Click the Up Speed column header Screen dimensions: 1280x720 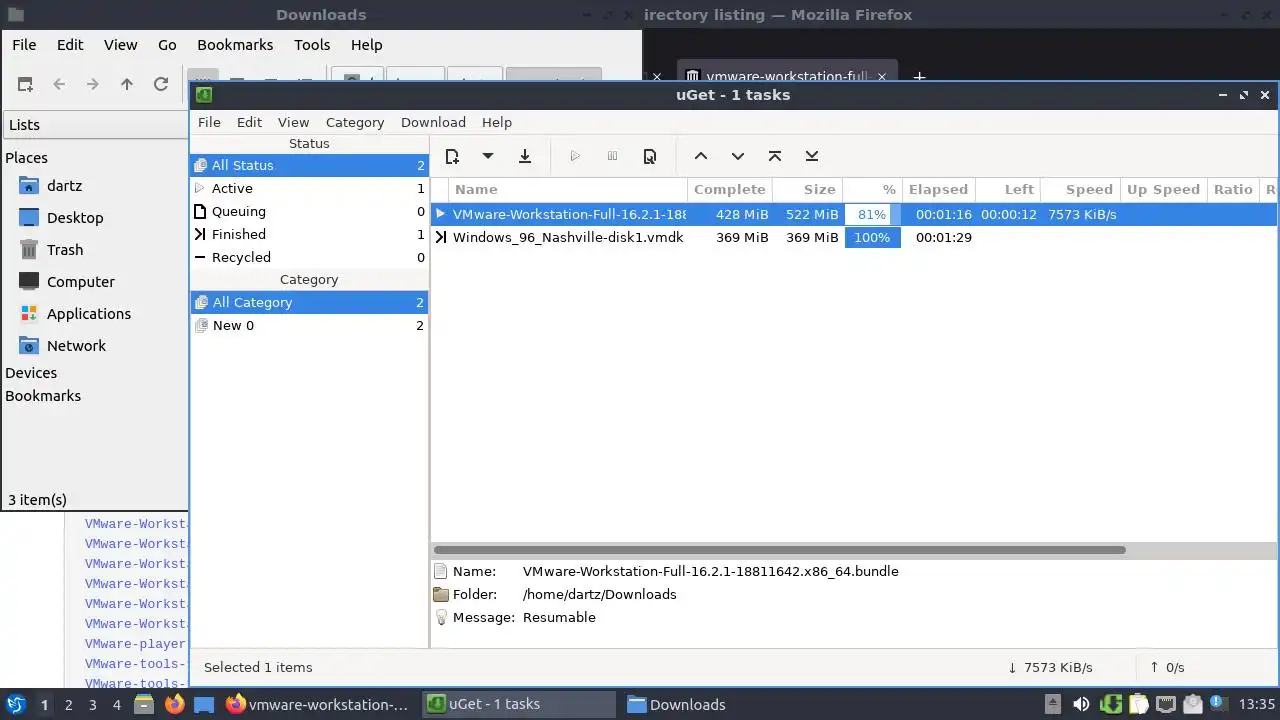pyautogui.click(x=1163, y=189)
